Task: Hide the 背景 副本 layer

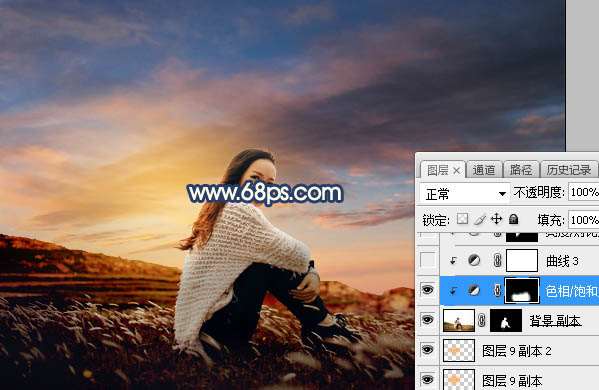Action: pyautogui.click(x=427, y=320)
